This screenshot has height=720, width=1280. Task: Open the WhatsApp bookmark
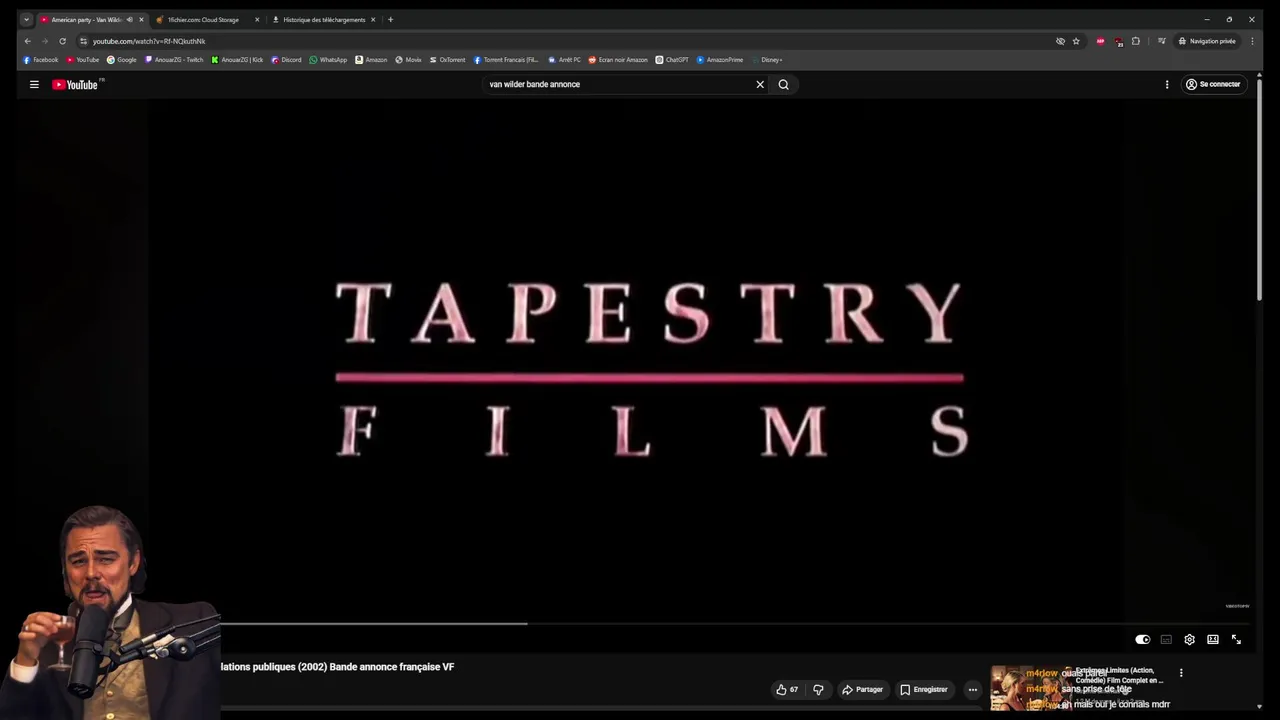tap(328, 60)
